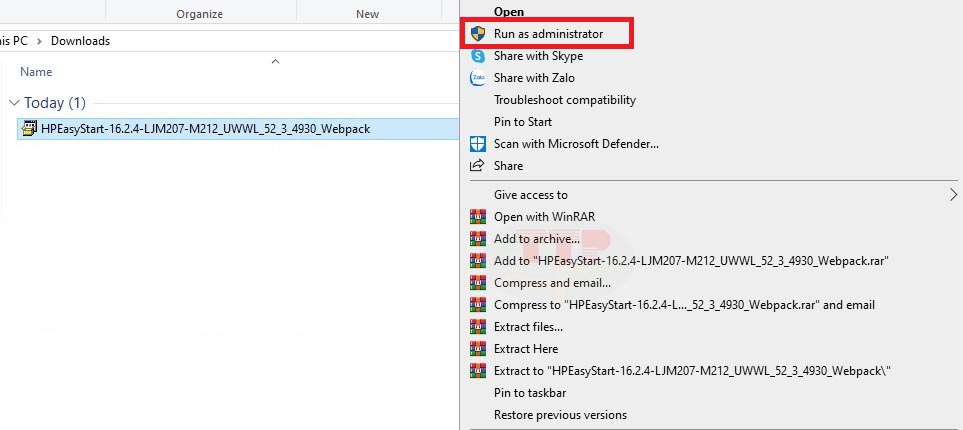Choose Compress and email...
963x430 pixels.
(x=552, y=283)
